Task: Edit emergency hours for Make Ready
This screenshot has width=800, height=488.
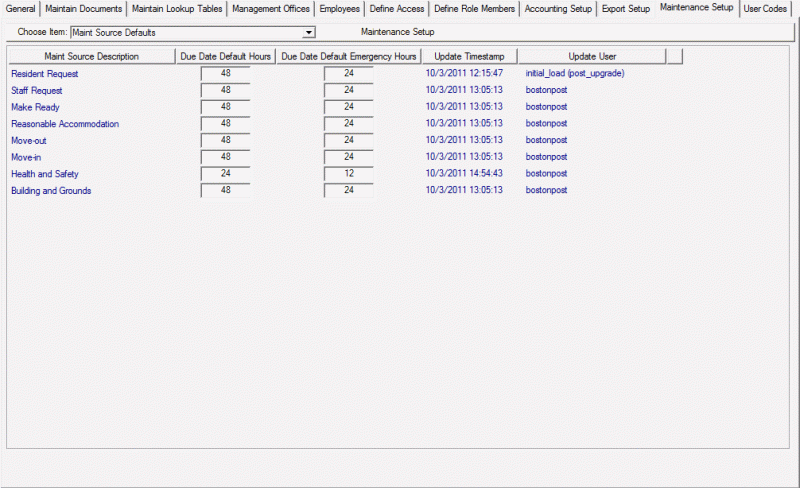Action: (x=348, y=107)
